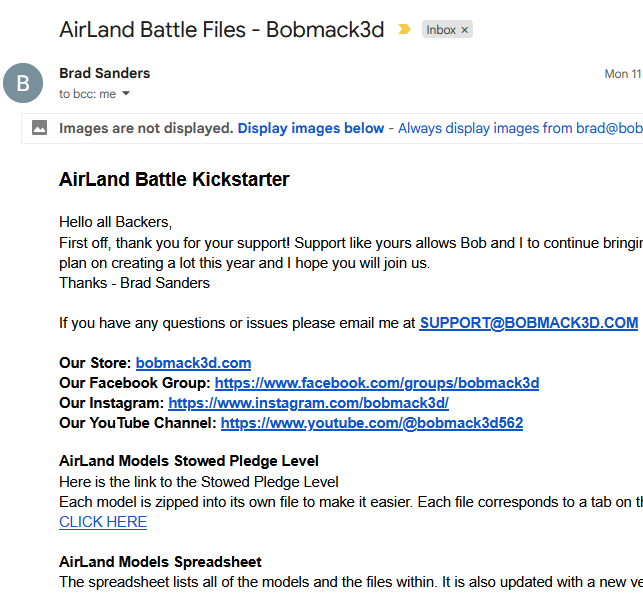
Task: Always display images from brad@ sender link
Action: [520, 128]
